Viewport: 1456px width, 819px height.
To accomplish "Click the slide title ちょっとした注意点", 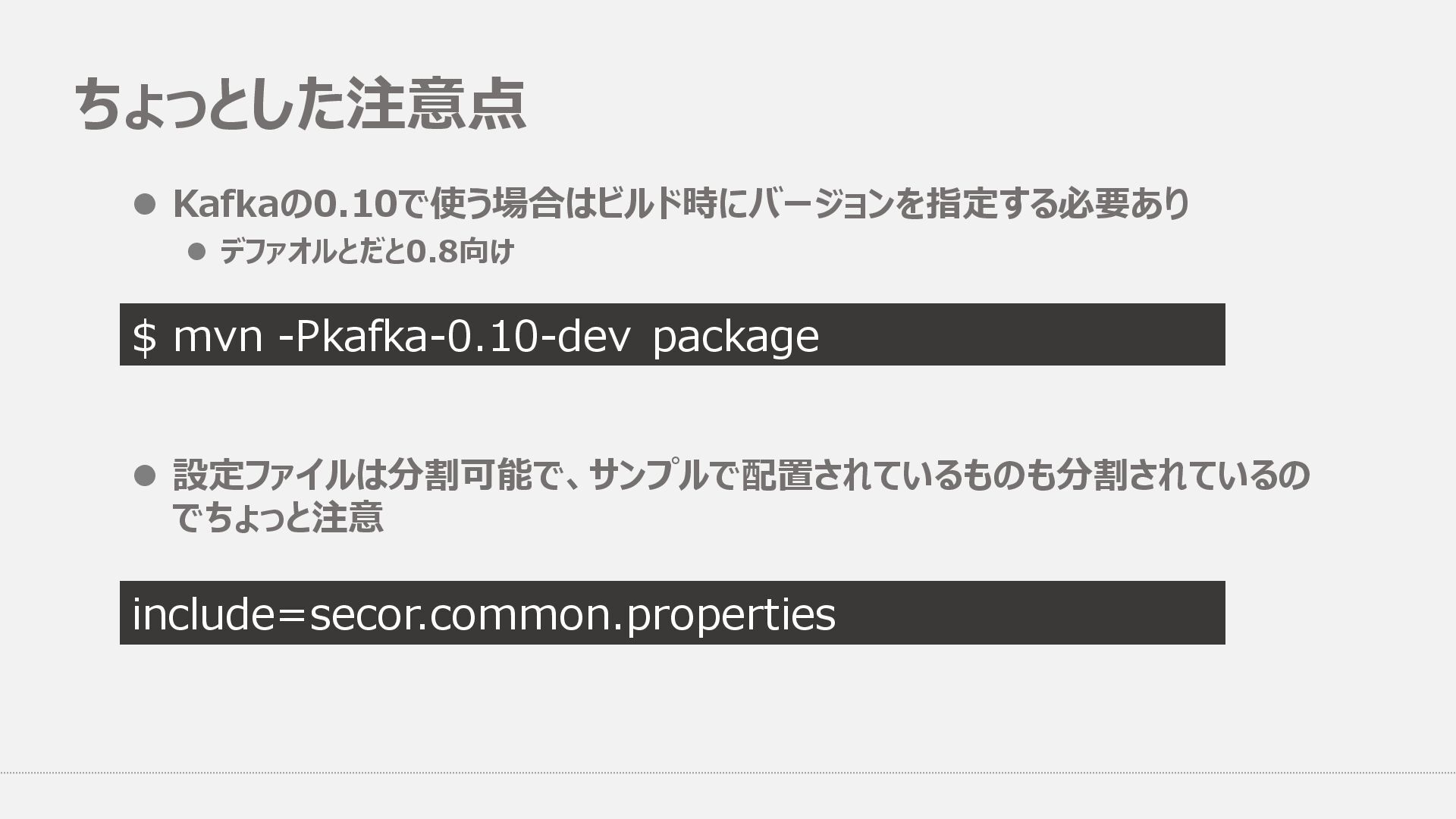I will click(300, 104).
